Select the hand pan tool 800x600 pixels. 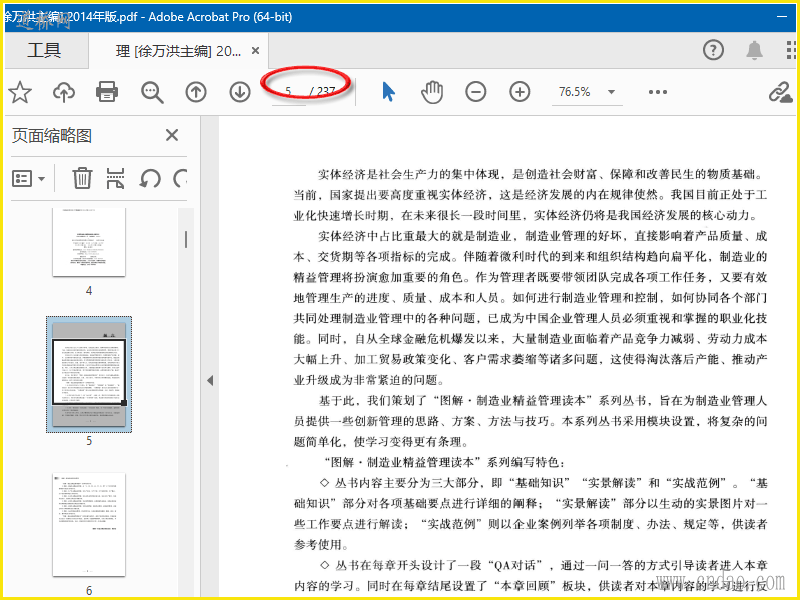coord(432,92)
